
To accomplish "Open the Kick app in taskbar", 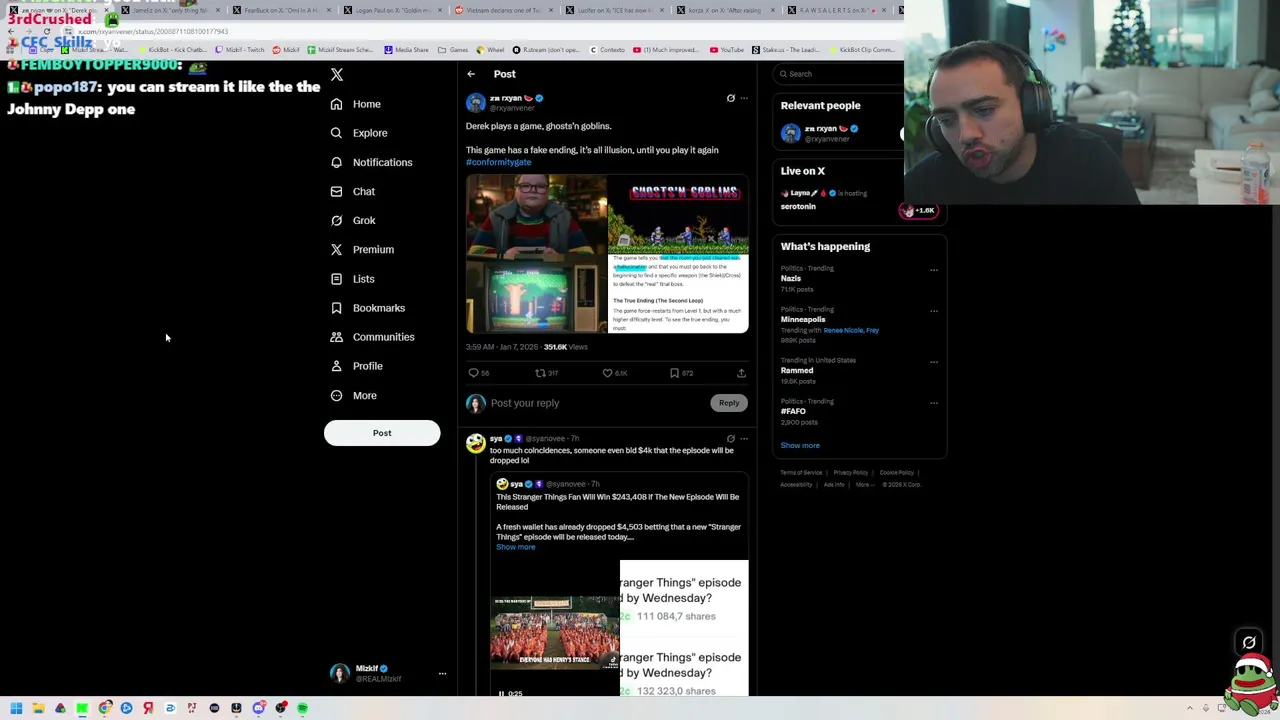I will coord(82,708).
